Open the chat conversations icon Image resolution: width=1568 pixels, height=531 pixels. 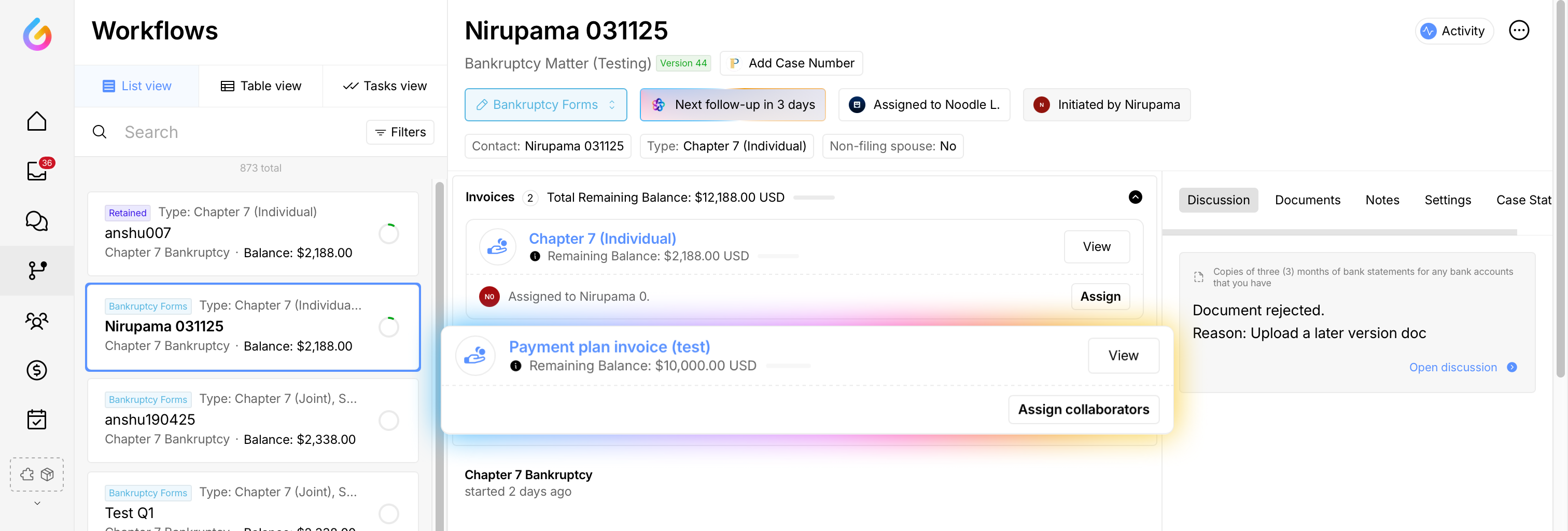[36, 221]
